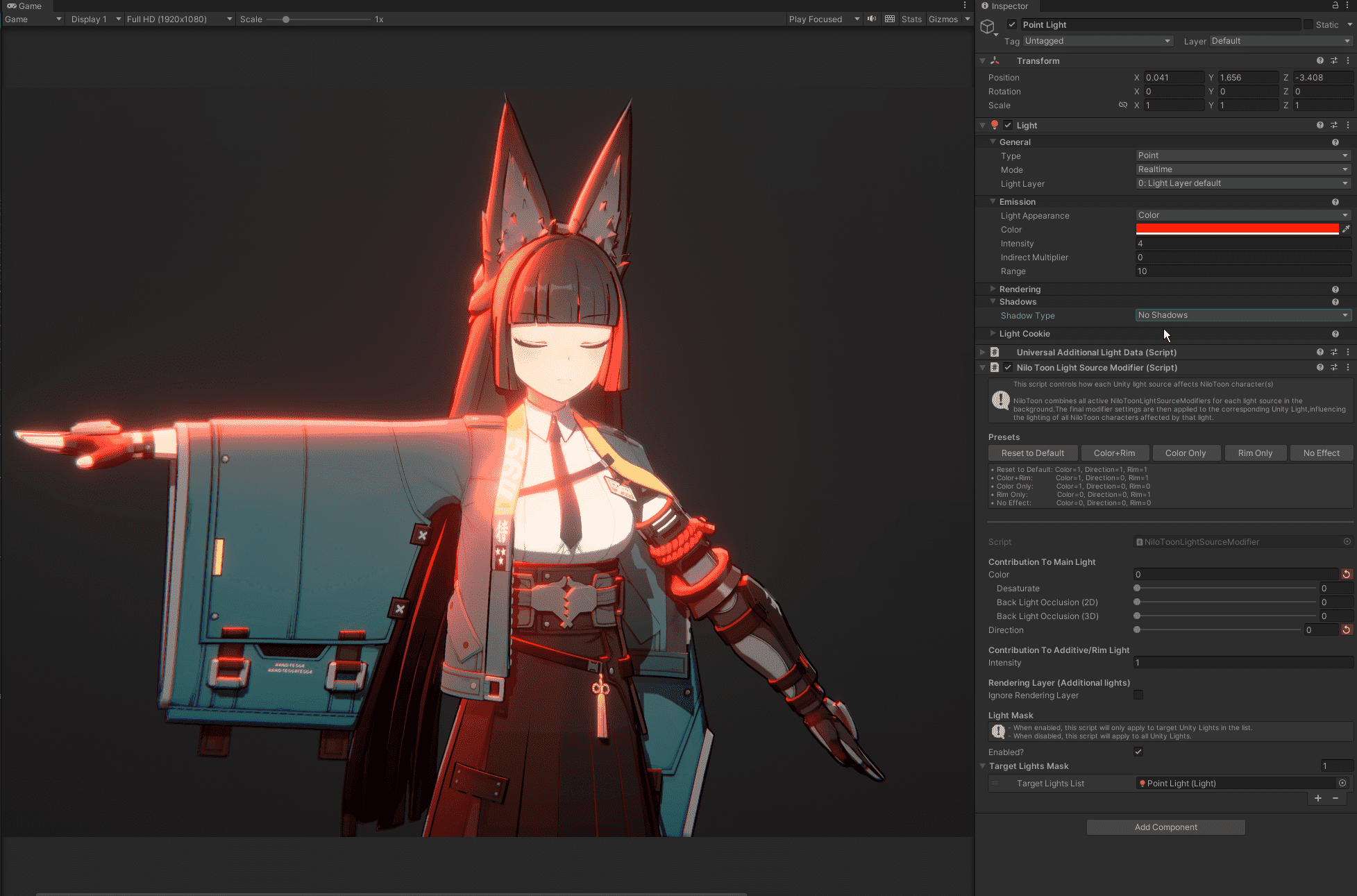Apply the Color Only preset

(1186, 453)
